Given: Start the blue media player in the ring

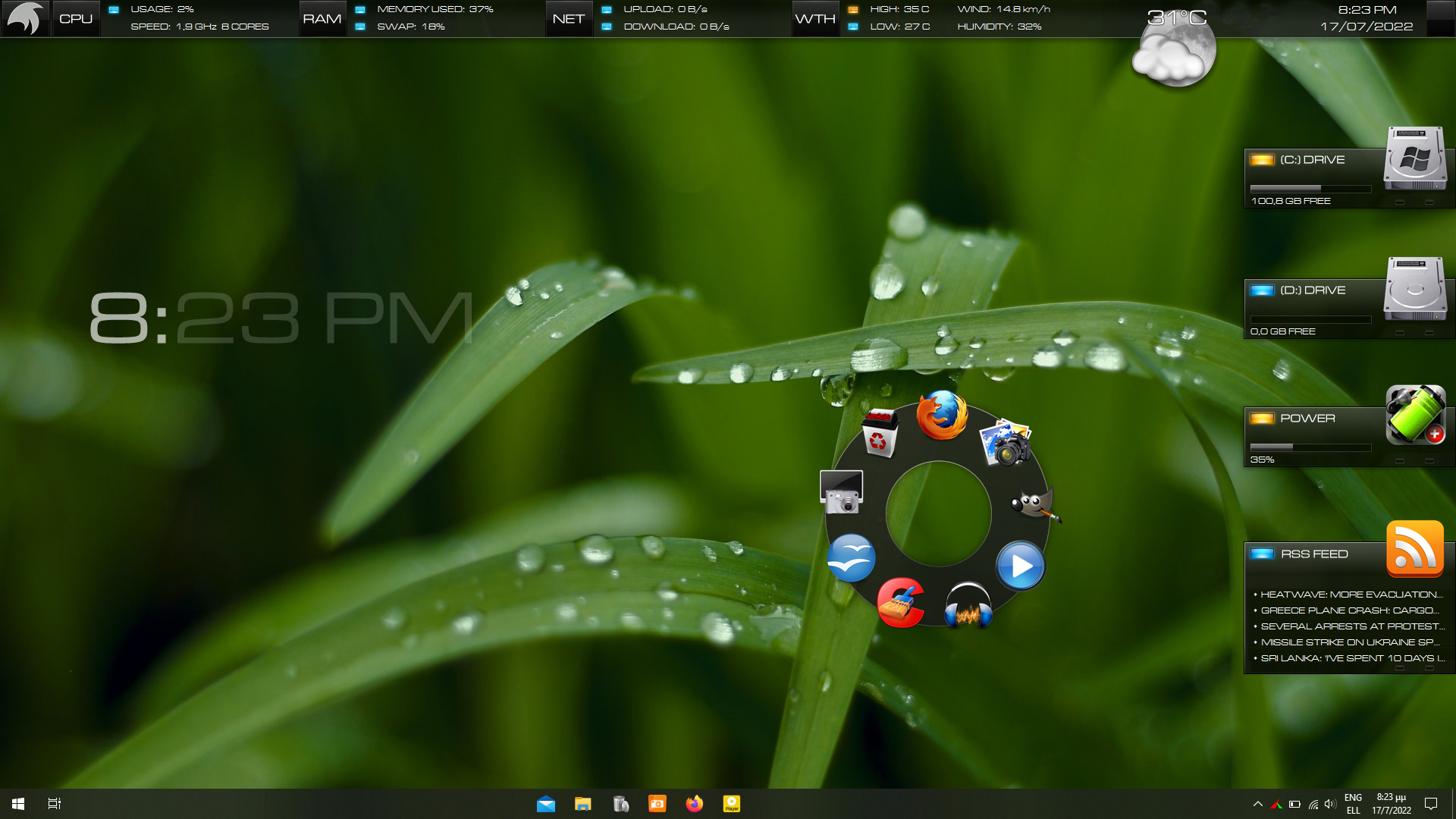Looking at the screenshot, I should [1021, 565].
